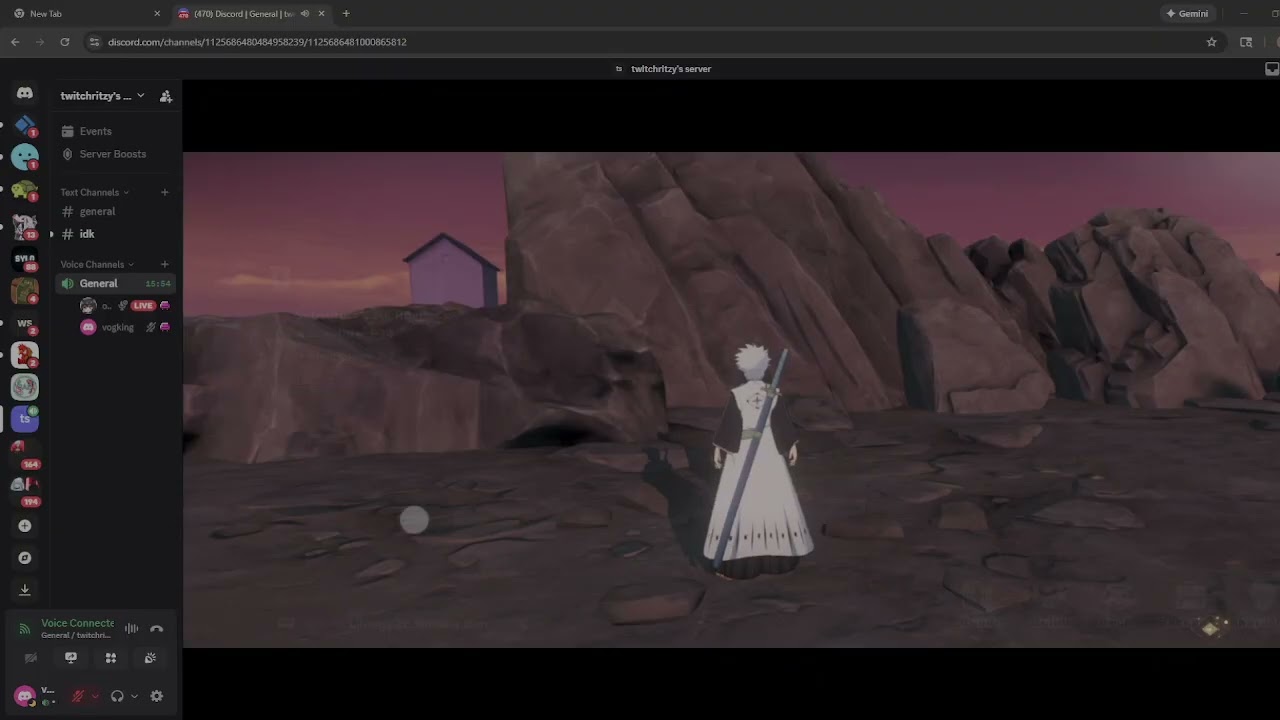Click the LIVE streaming user row
Screen dimensions: 1280x720
(x=125, y=305)
